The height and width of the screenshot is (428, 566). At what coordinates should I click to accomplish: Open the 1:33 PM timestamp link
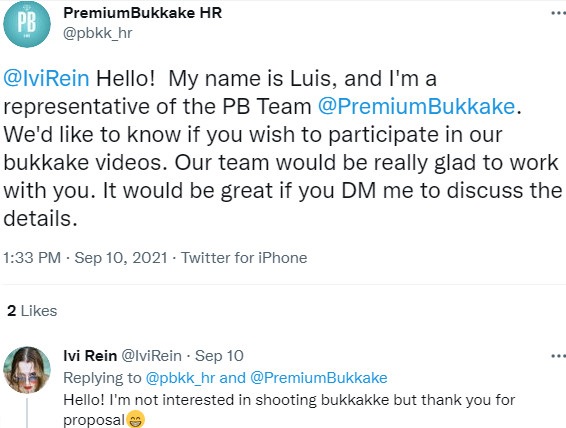point(32,258)
